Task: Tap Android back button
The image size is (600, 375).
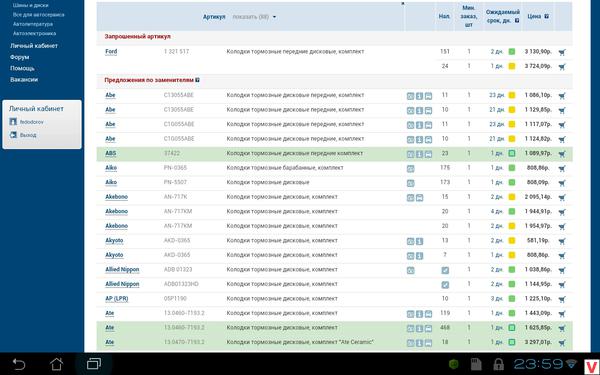Action: (19, 364)
